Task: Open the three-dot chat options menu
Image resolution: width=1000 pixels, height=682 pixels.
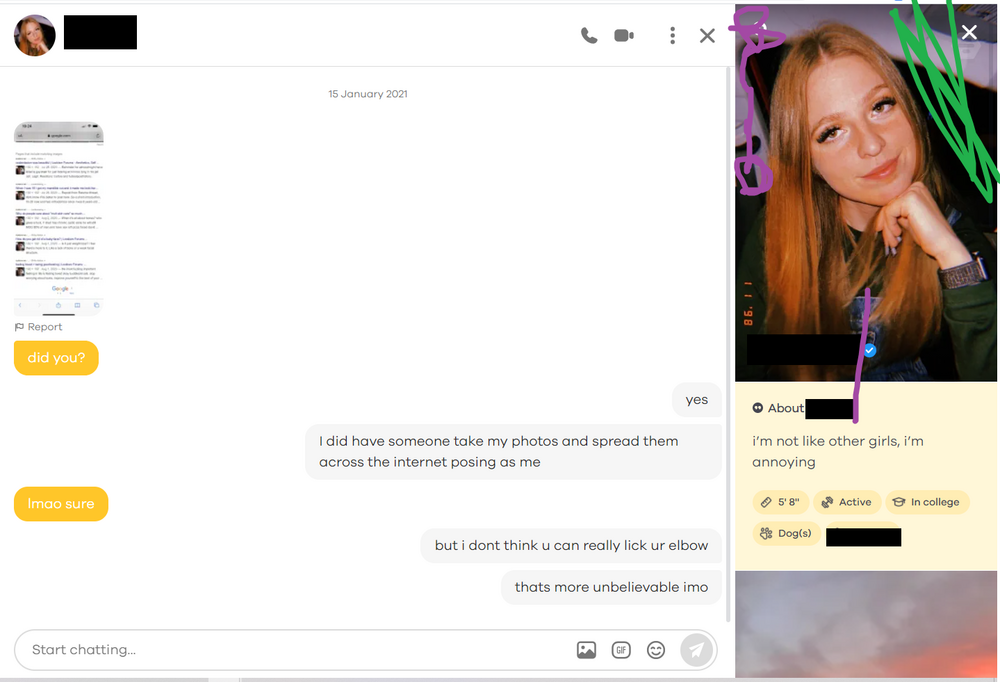Action: pos(672,36)
